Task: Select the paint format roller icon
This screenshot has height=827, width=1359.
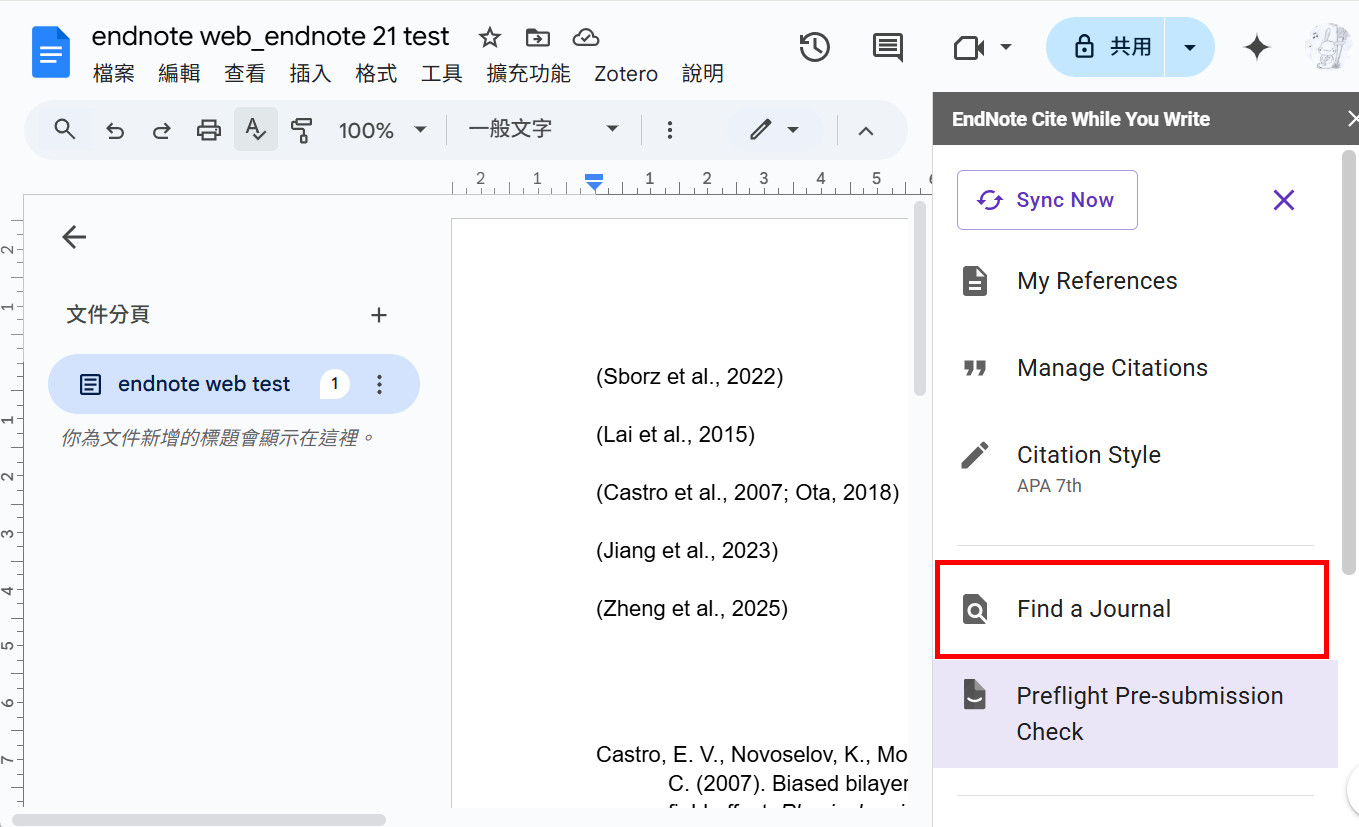Action: click(302, 130)
